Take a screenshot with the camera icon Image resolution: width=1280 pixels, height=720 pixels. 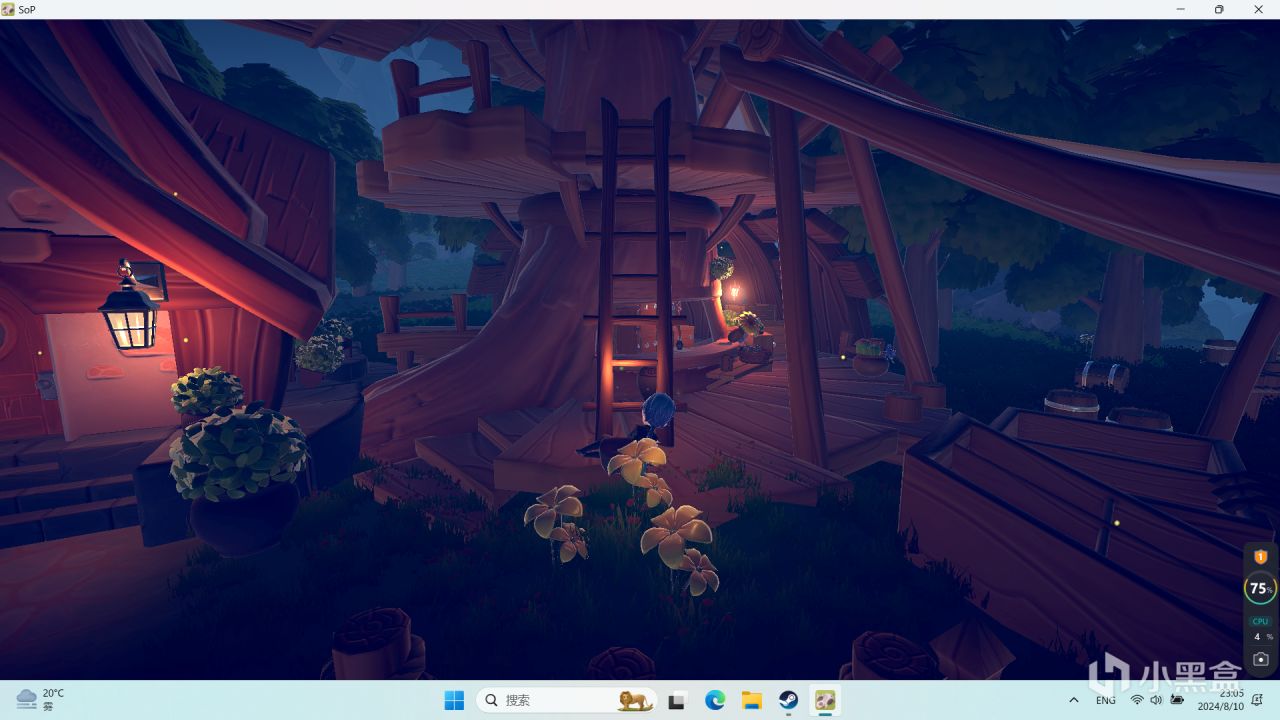pos(1260,660)
